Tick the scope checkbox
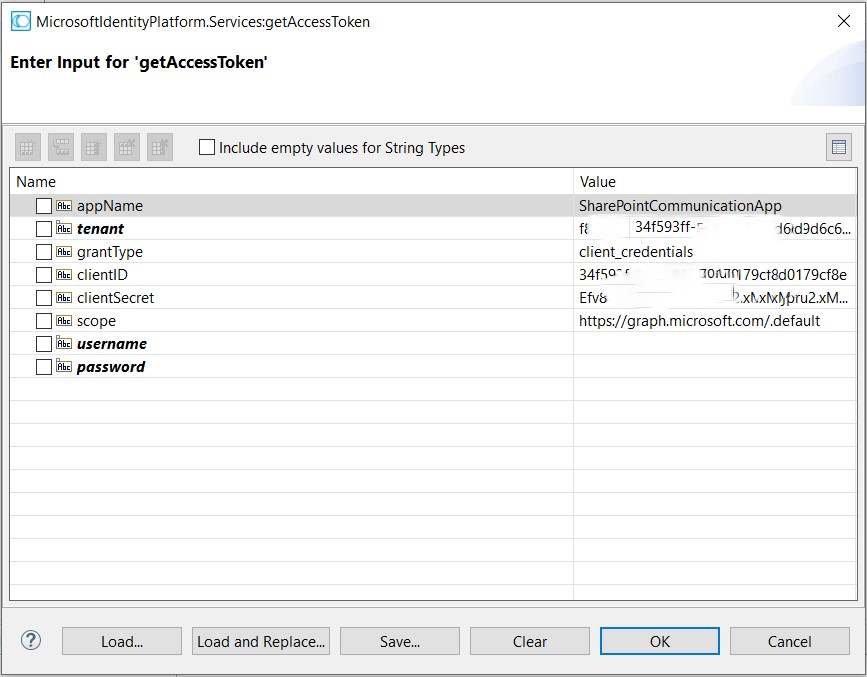Image resolution: width=867 pixels, height=677 pixels. [44, 321]
